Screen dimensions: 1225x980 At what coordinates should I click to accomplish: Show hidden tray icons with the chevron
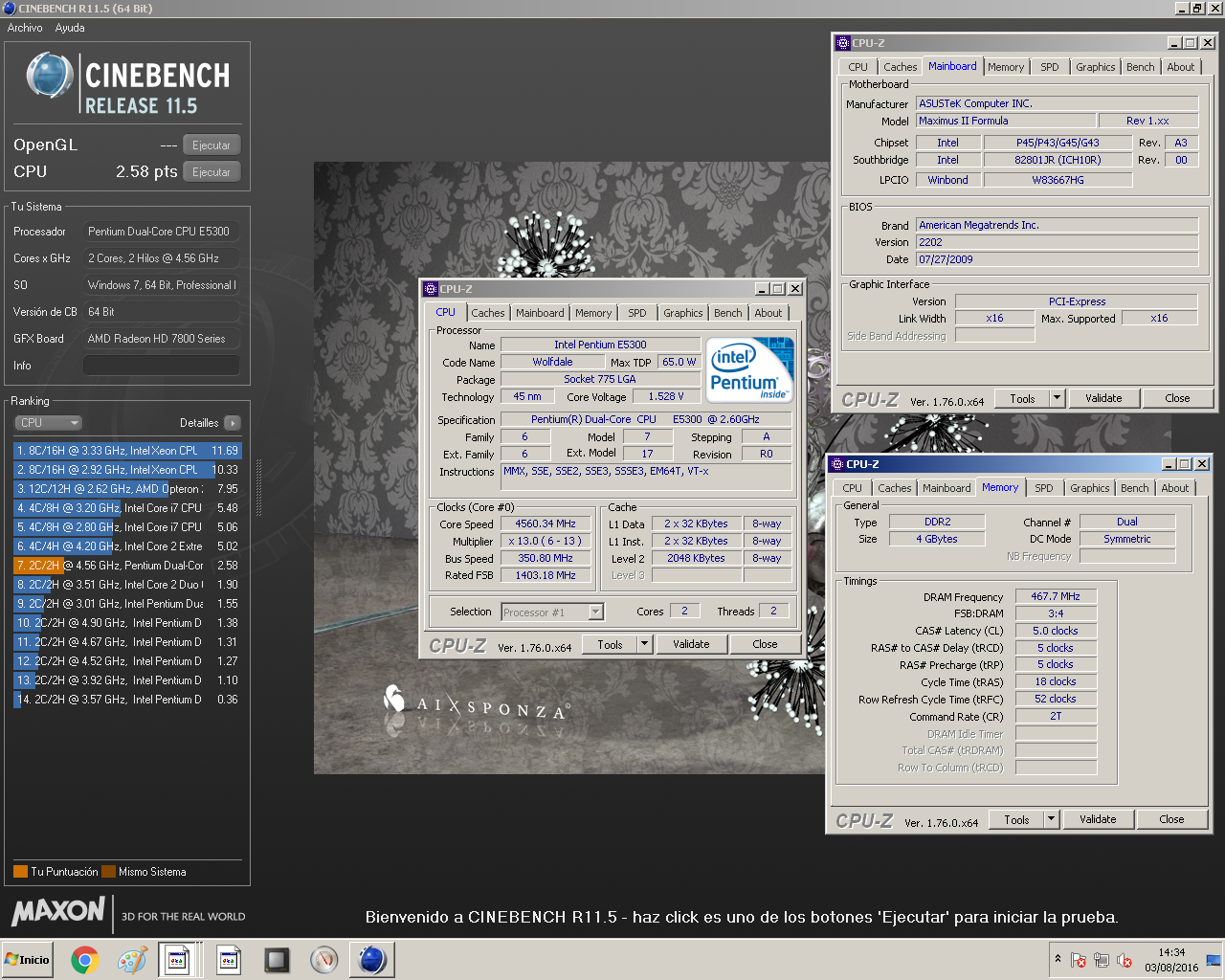pos(1058,958)
